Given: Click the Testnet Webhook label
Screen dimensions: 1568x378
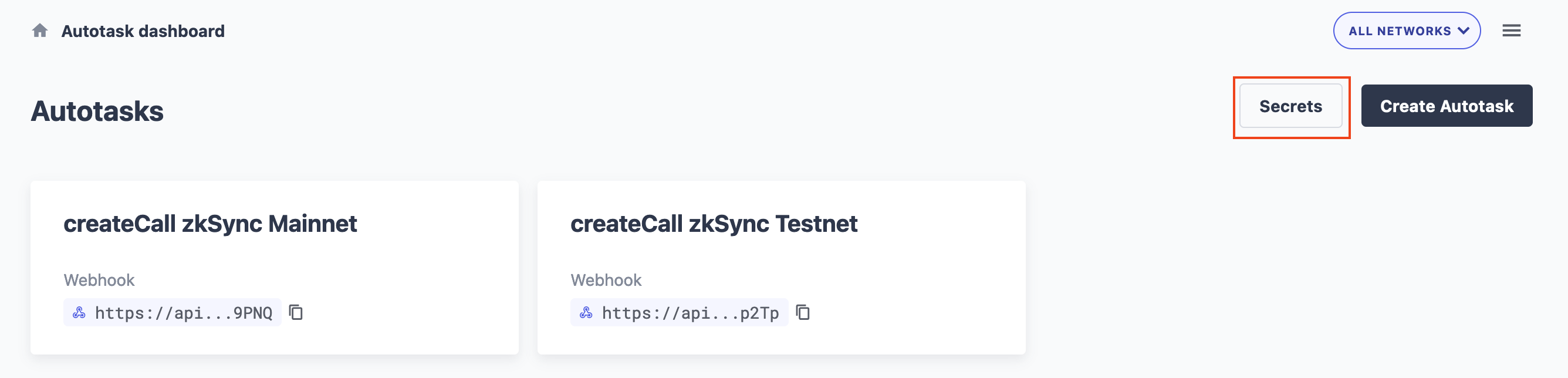Looking at the screenshot, I should [606, 280].
